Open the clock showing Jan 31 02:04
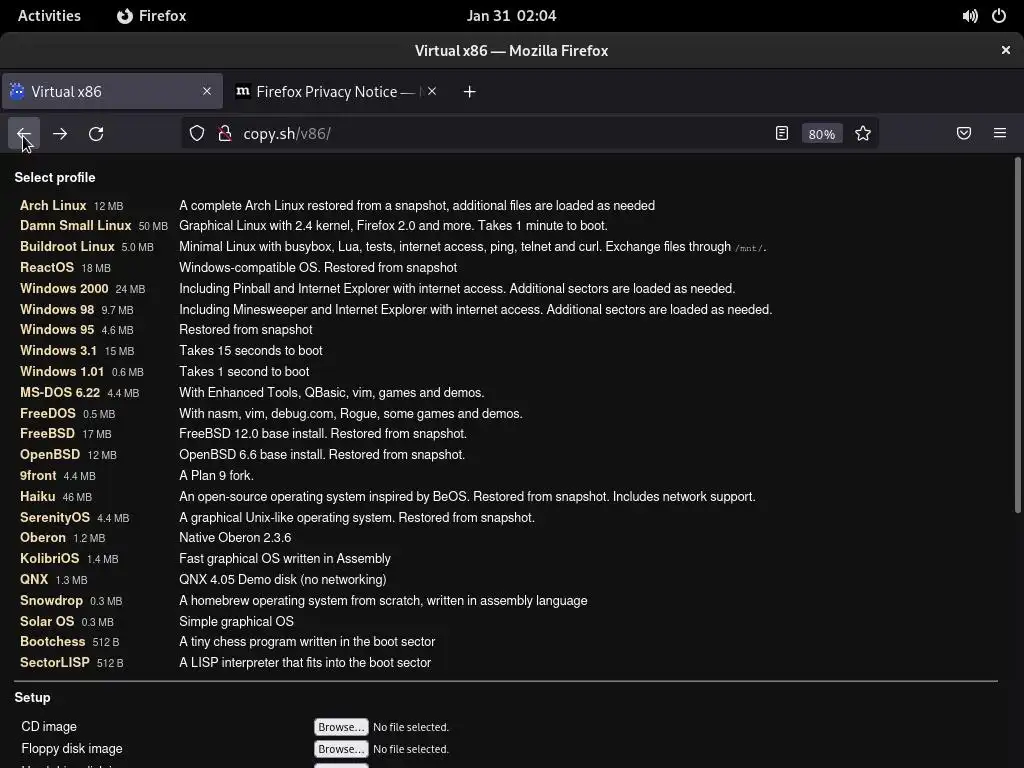 [511, 16]
